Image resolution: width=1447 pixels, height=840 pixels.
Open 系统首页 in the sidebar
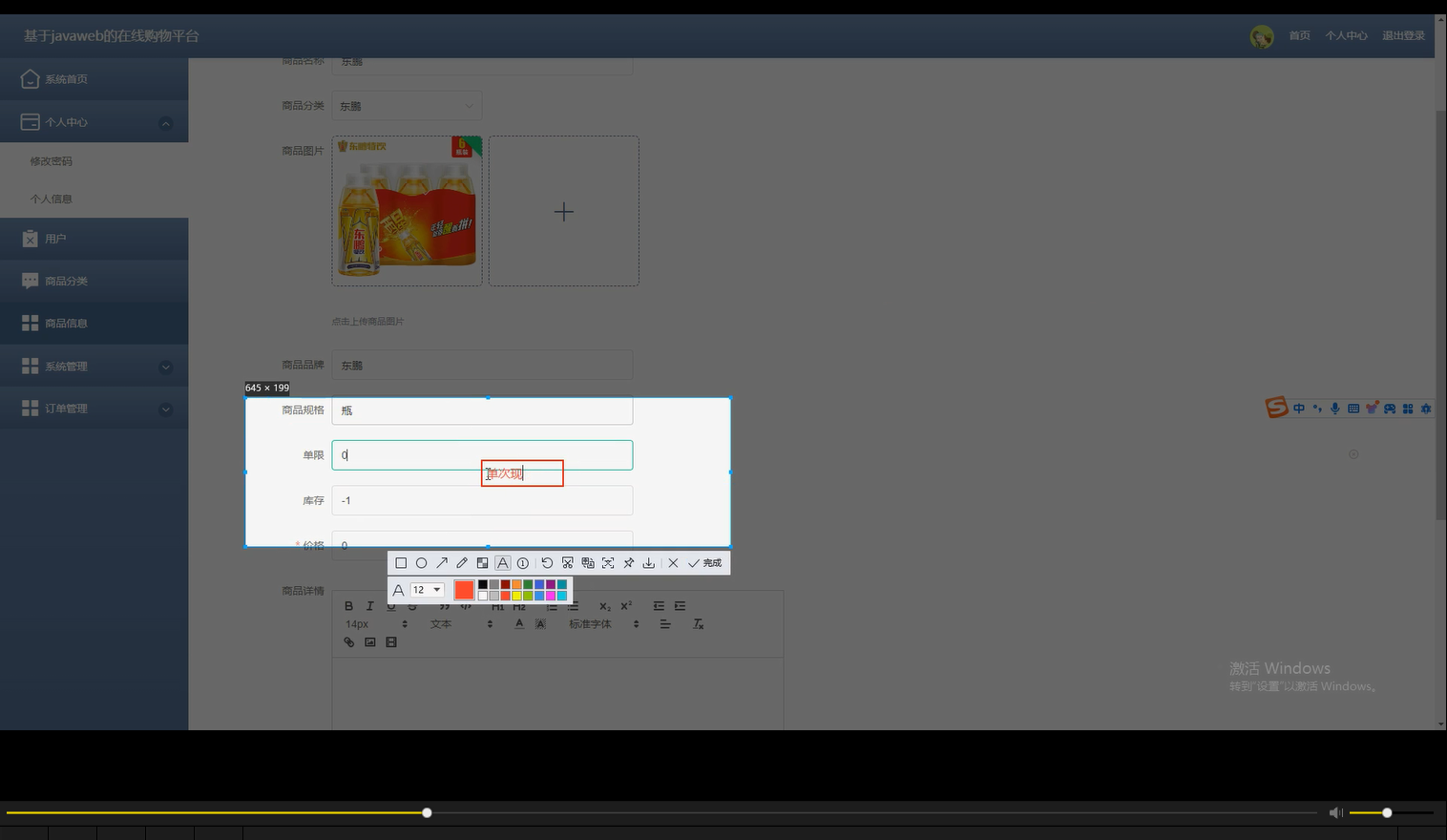pos(94,79)
